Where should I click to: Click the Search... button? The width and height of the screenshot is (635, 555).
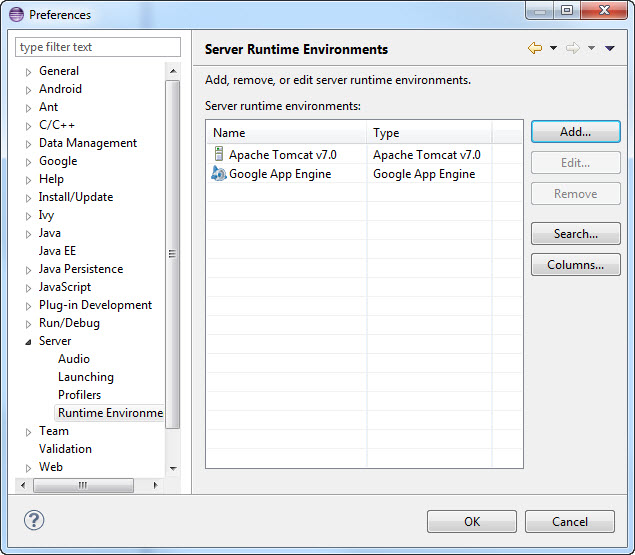pos(575,234)
